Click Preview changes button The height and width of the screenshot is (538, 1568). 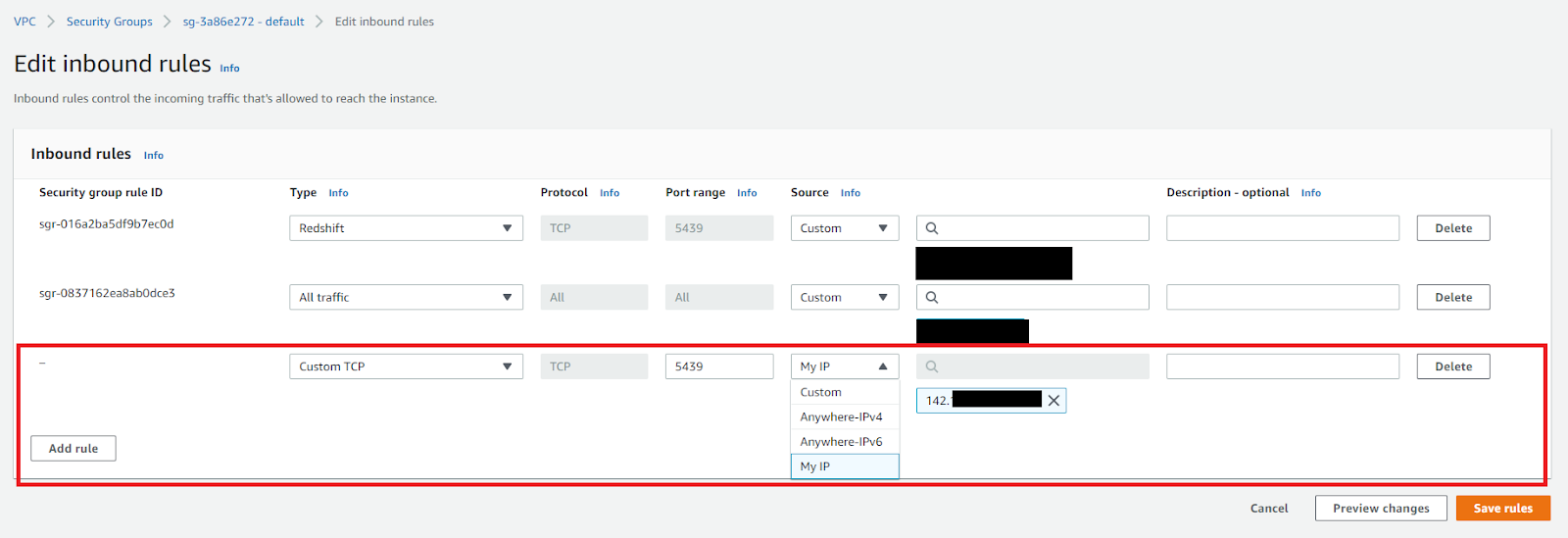click(x=1381, y=509)
